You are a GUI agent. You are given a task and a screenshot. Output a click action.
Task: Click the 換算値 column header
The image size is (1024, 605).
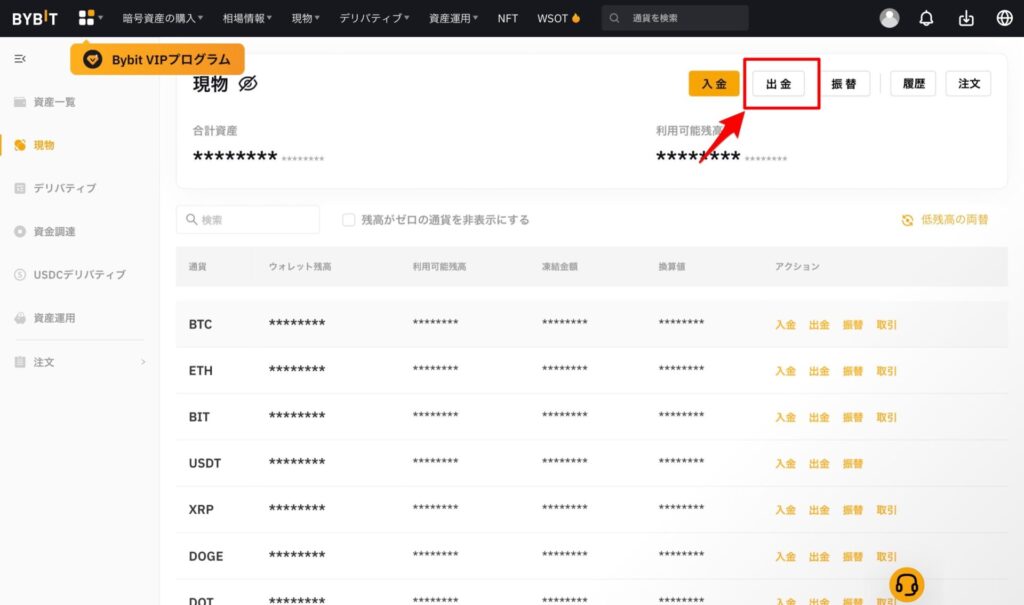coord(672,267)
